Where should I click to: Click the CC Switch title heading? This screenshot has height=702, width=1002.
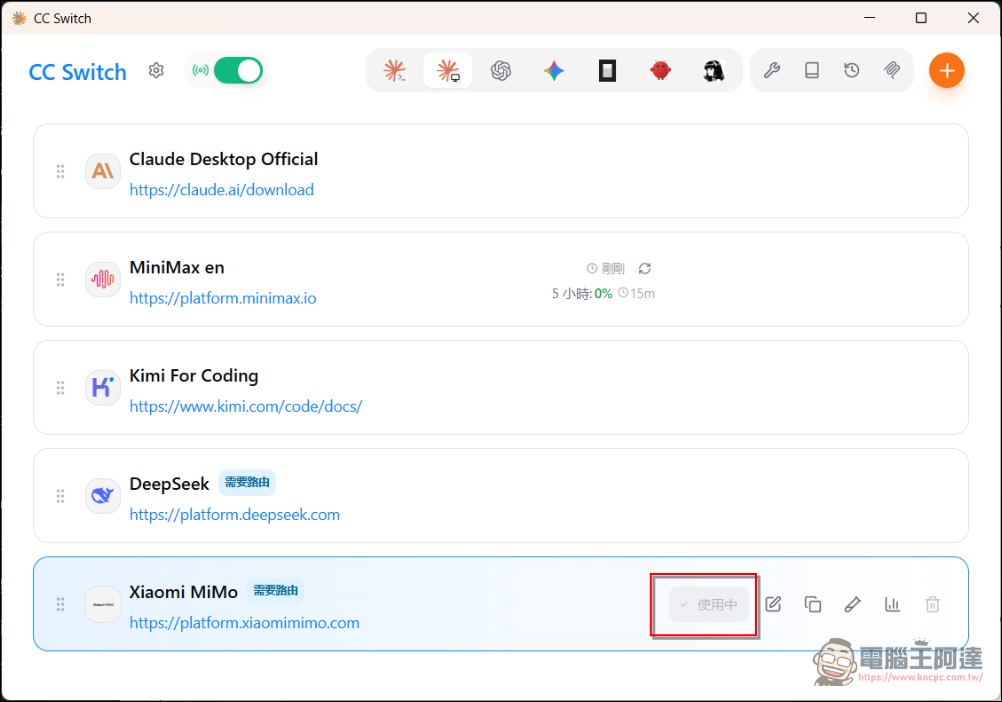point(77,72)
